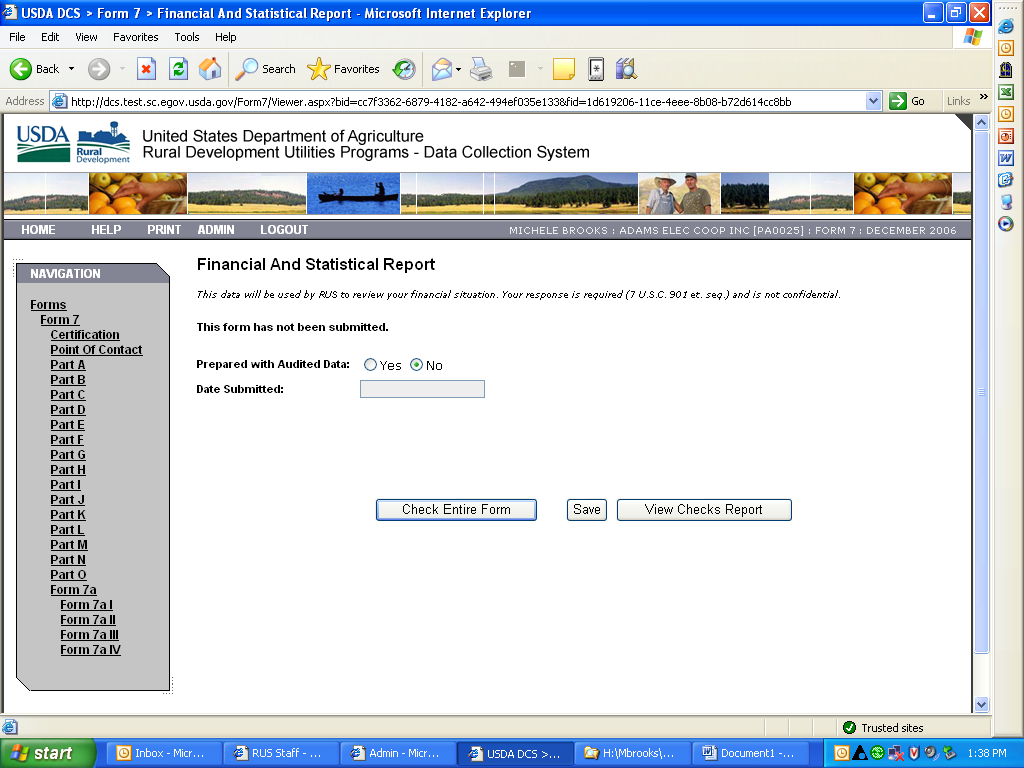
Task: Click HELP in the site nav bar
Action: tap(106, 230)
